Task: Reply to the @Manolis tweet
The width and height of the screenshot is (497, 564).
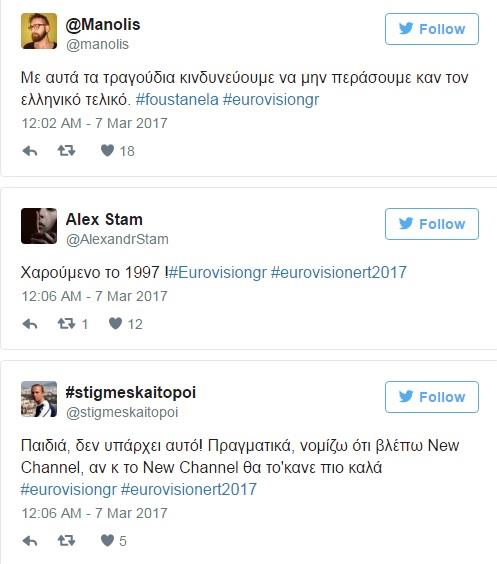Action: [30, 151]
